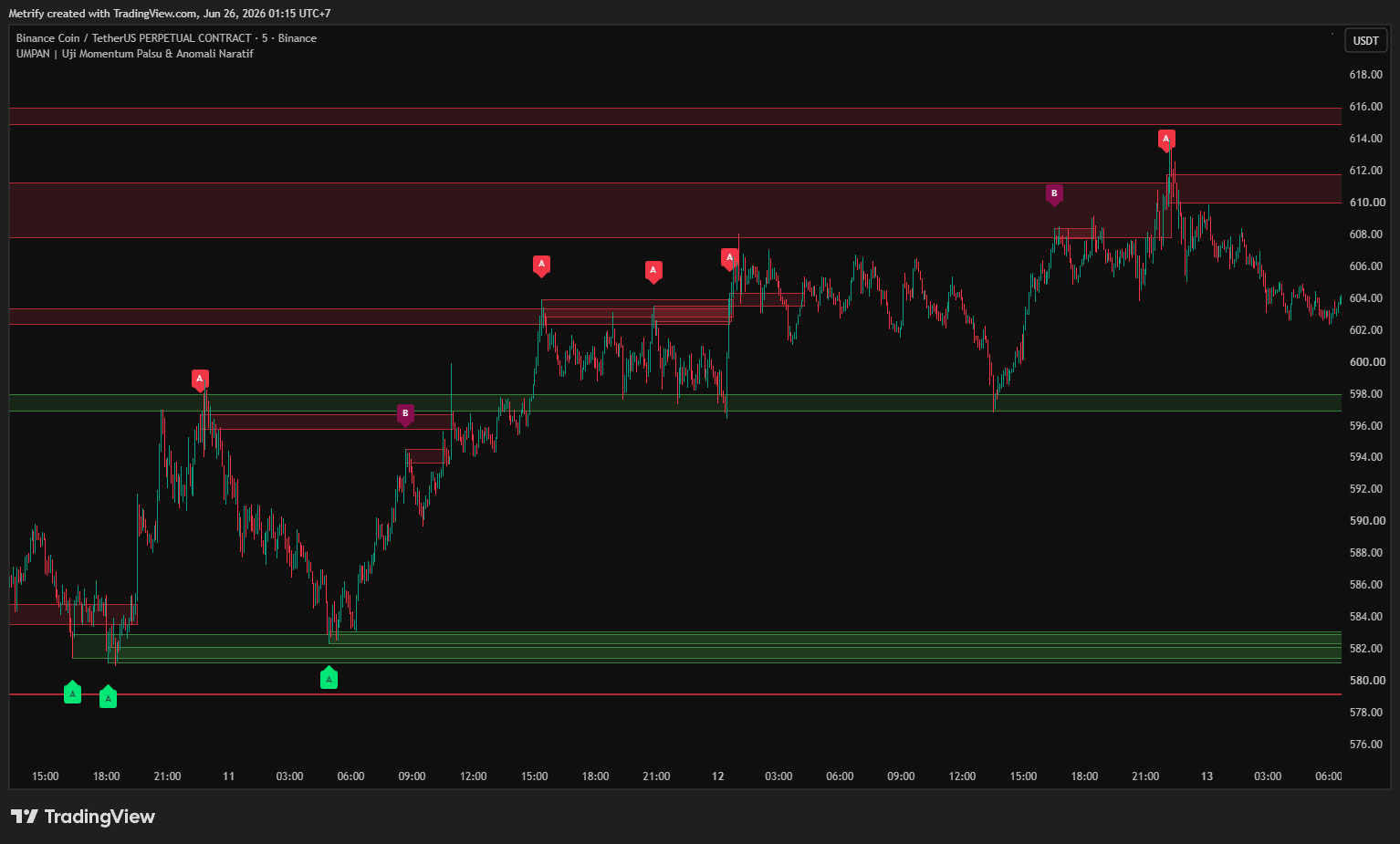Click the 586.00 price axis label

tap(1366, 585)
